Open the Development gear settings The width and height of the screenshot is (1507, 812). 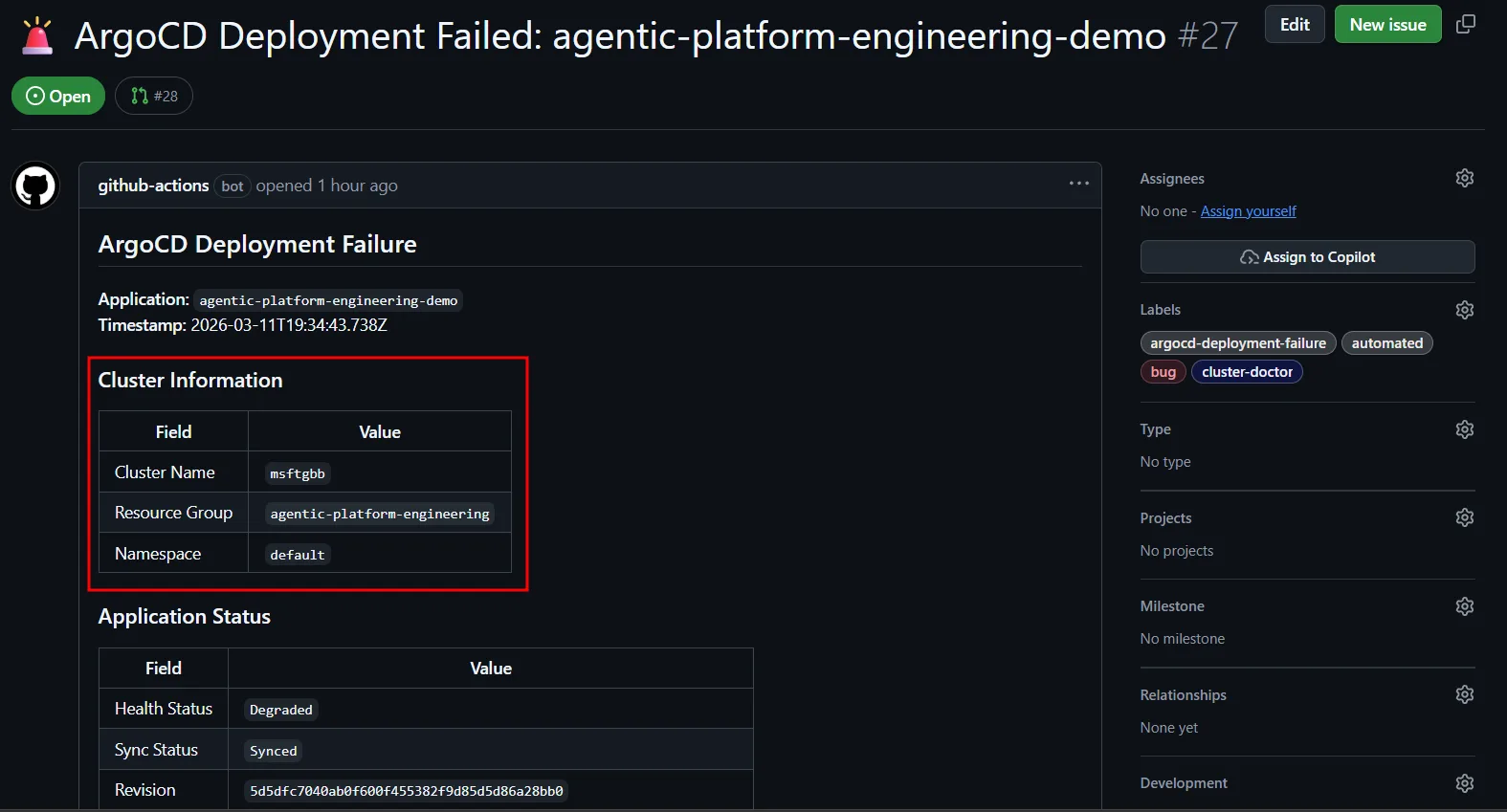pyautogui.click(x=1464, y=783)
